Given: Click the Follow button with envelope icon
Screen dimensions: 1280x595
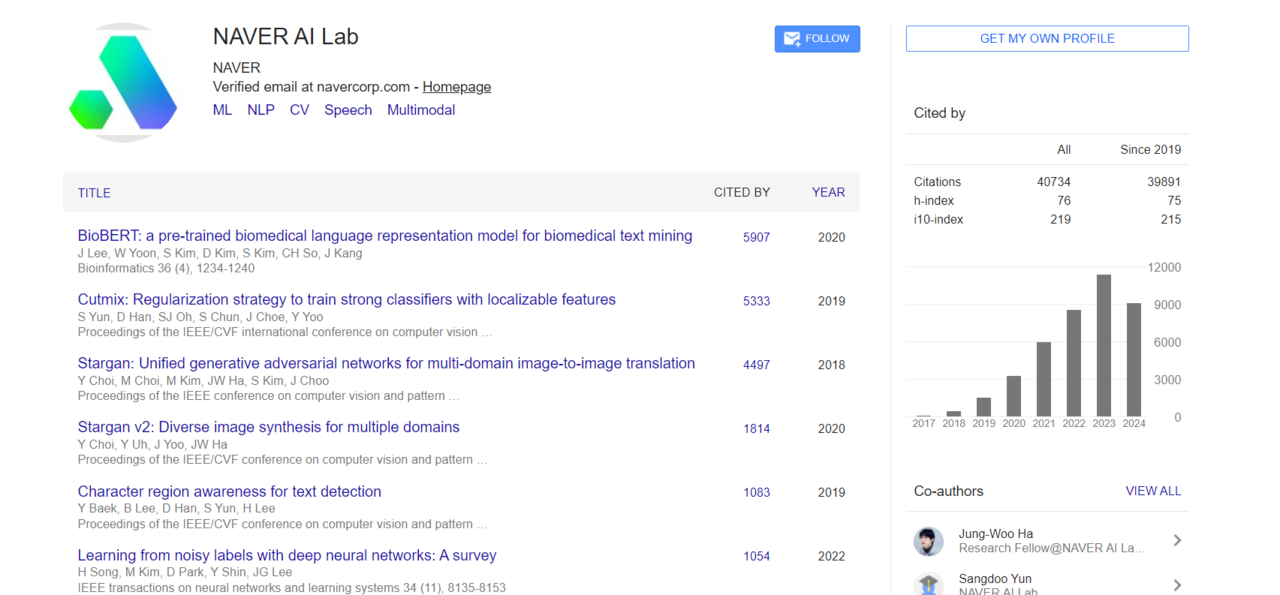Looking at the screenshot, I should pyautogui.click(x=816, y=39).
